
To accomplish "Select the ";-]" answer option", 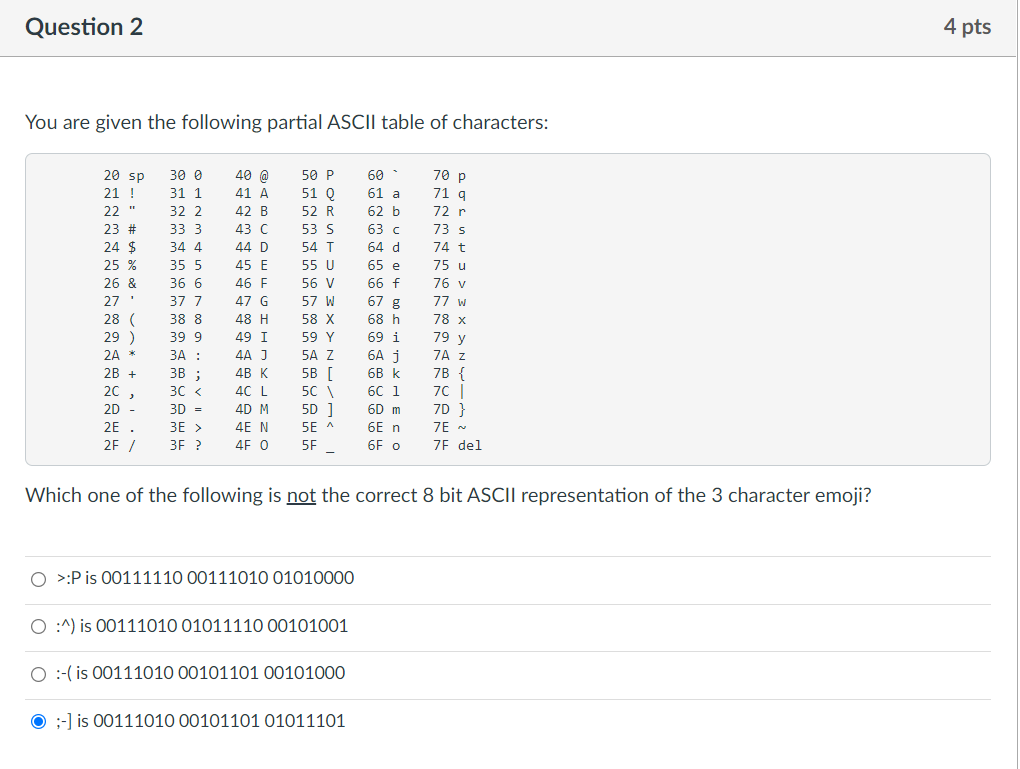I will pos(37,720).
